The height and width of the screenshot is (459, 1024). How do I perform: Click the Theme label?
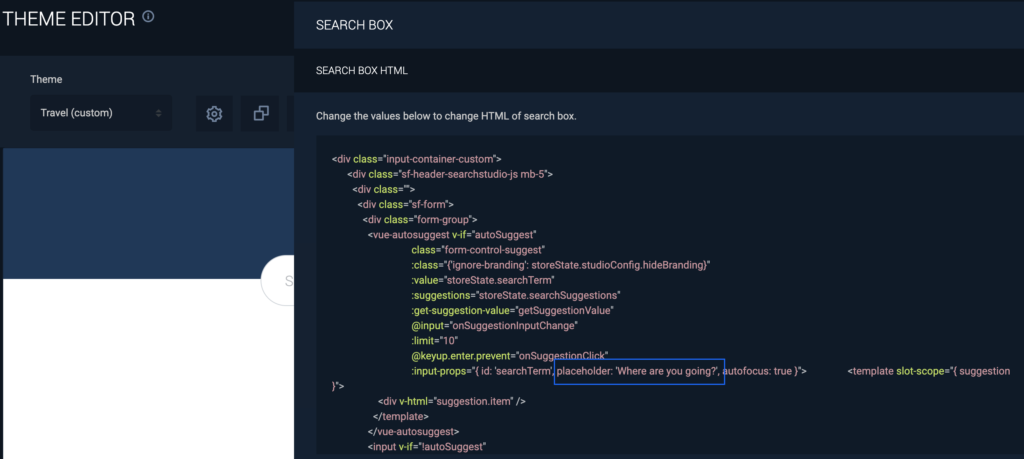(46, 79)
